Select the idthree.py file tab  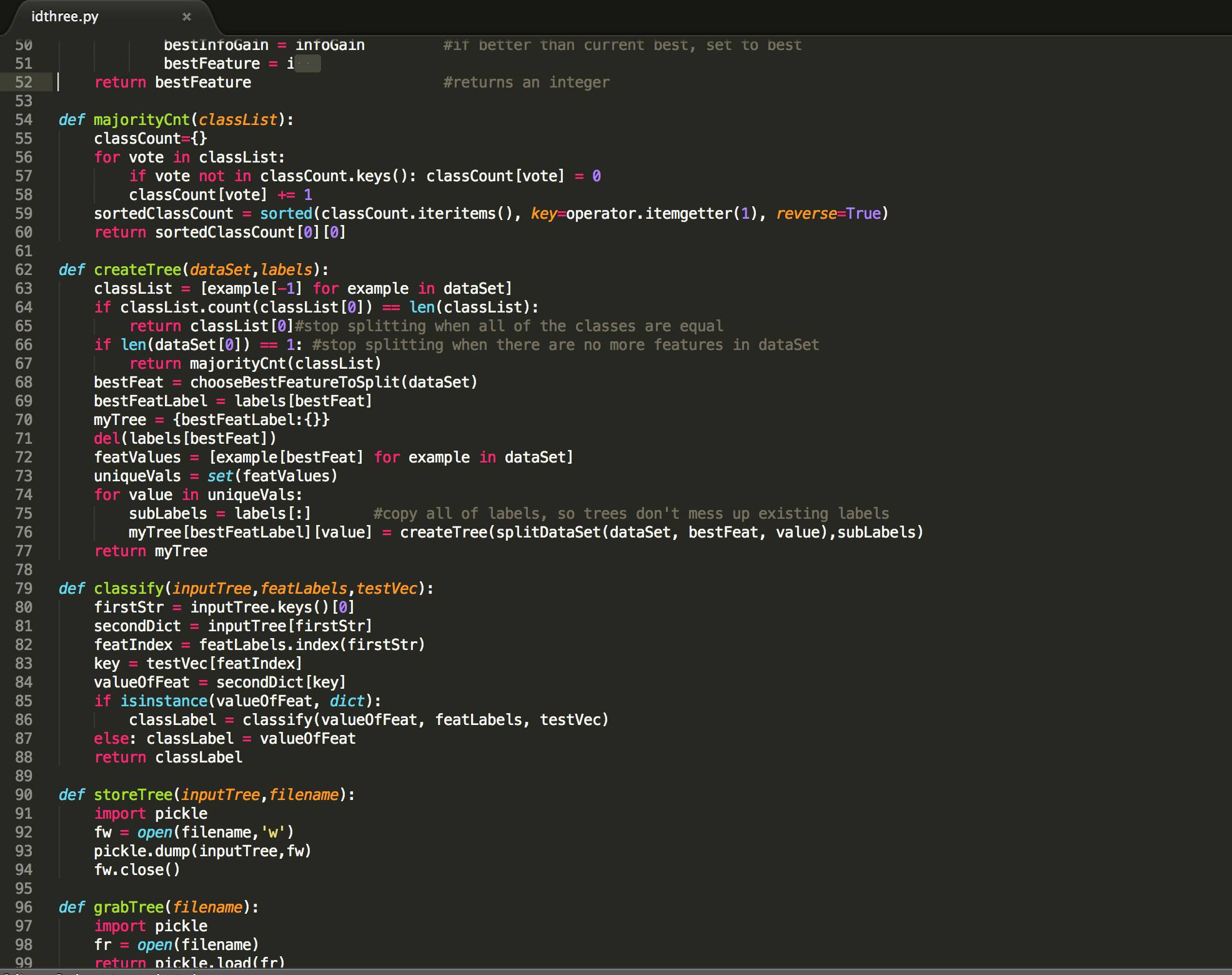(x=65, y=17)
